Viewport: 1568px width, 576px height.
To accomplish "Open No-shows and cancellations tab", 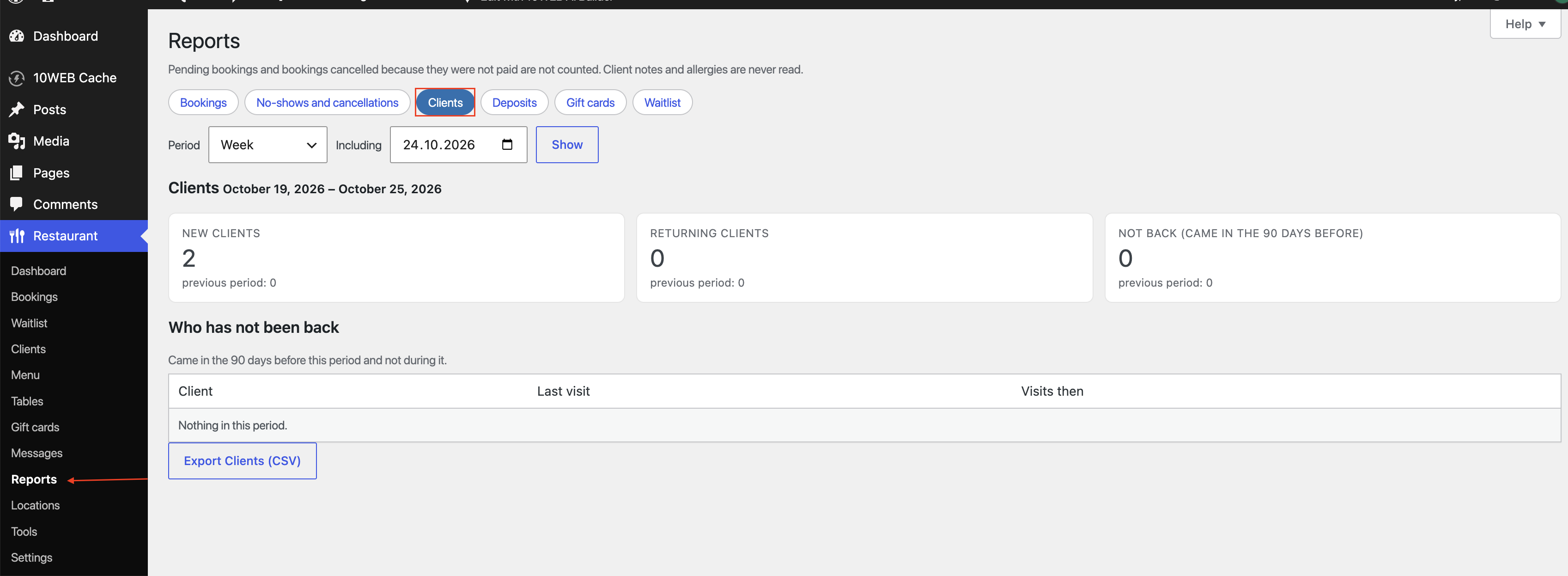I will click(x=328, y=102).
